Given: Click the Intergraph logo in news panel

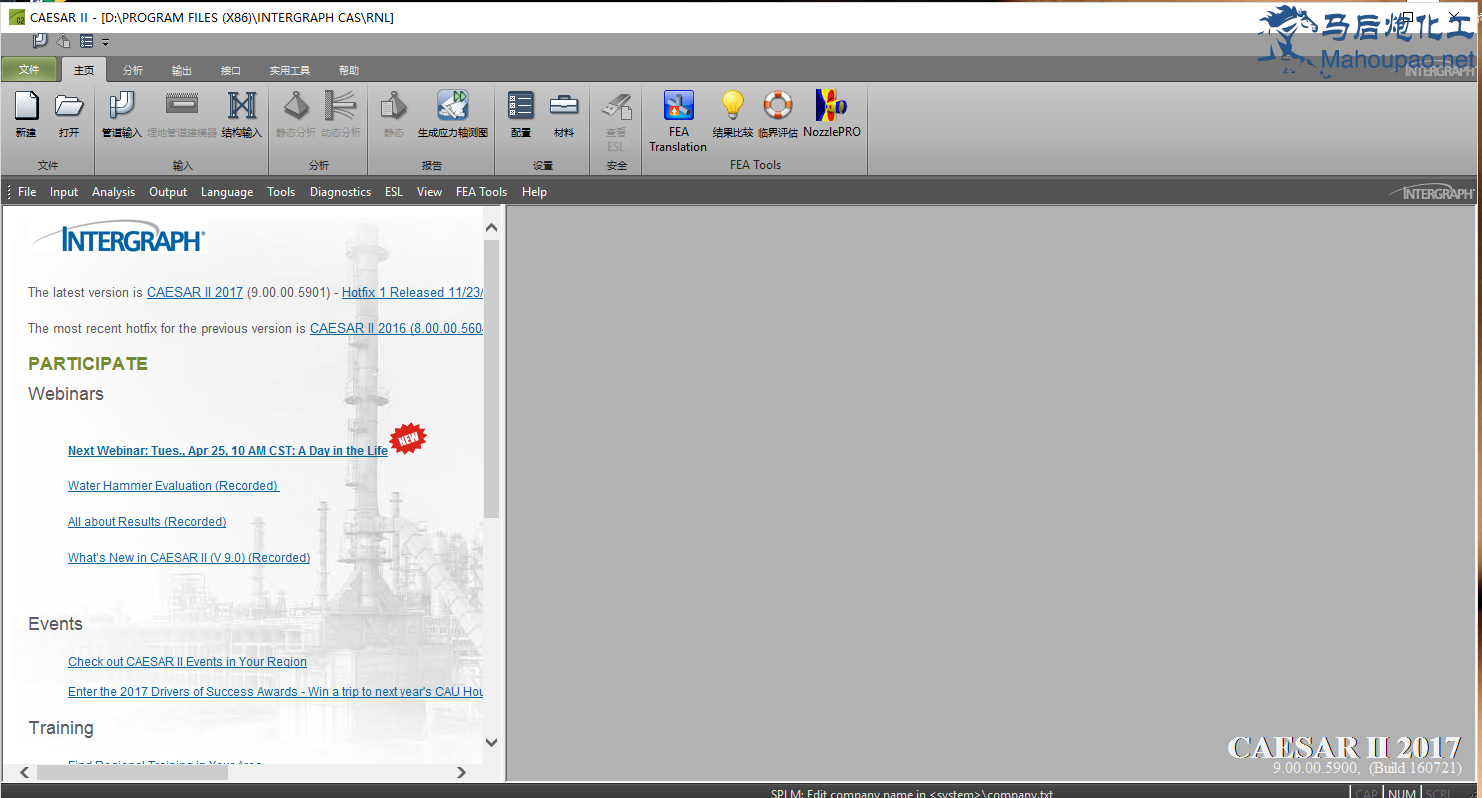Looking at the screenshot, I should click(118, 239).
